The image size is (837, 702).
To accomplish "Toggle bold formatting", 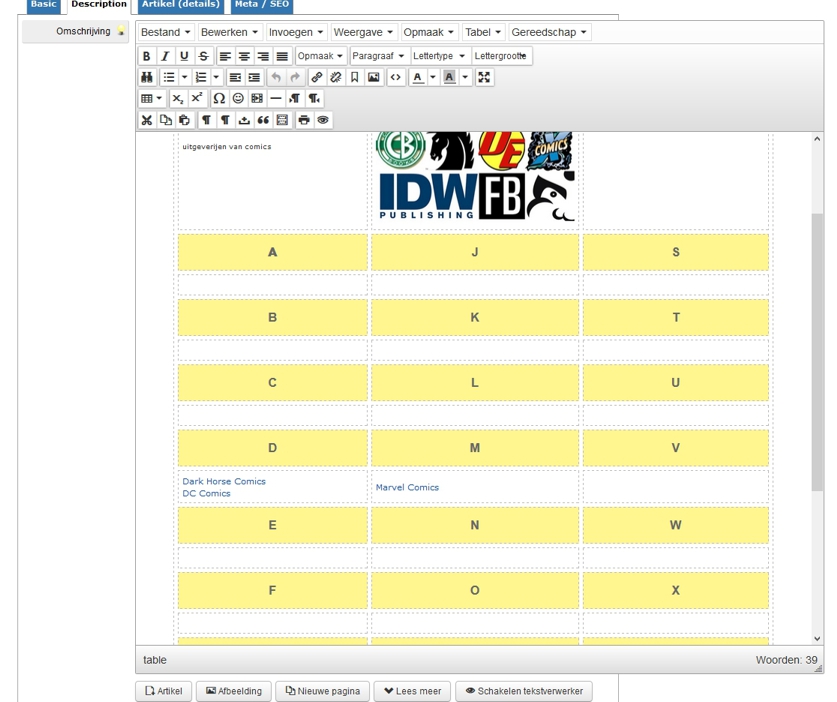I will (x=146, y=56).
